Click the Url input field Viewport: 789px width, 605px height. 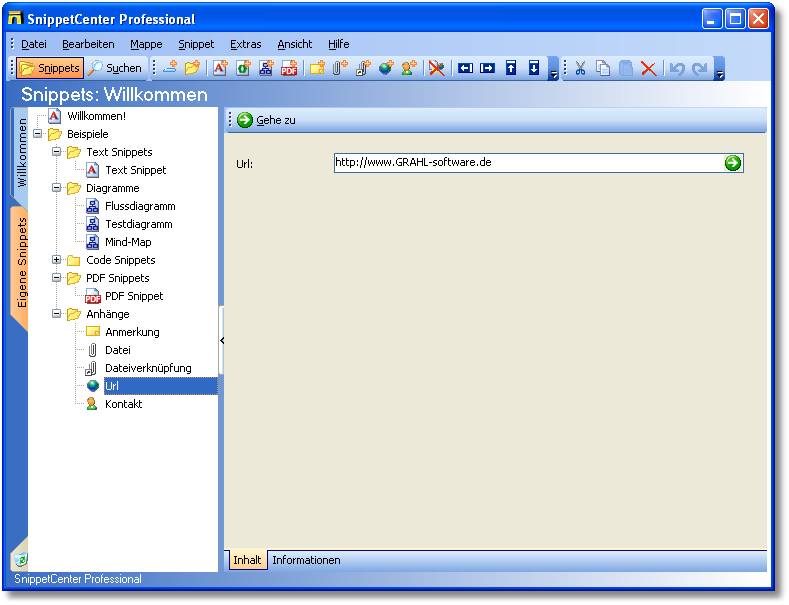point(538,163)
